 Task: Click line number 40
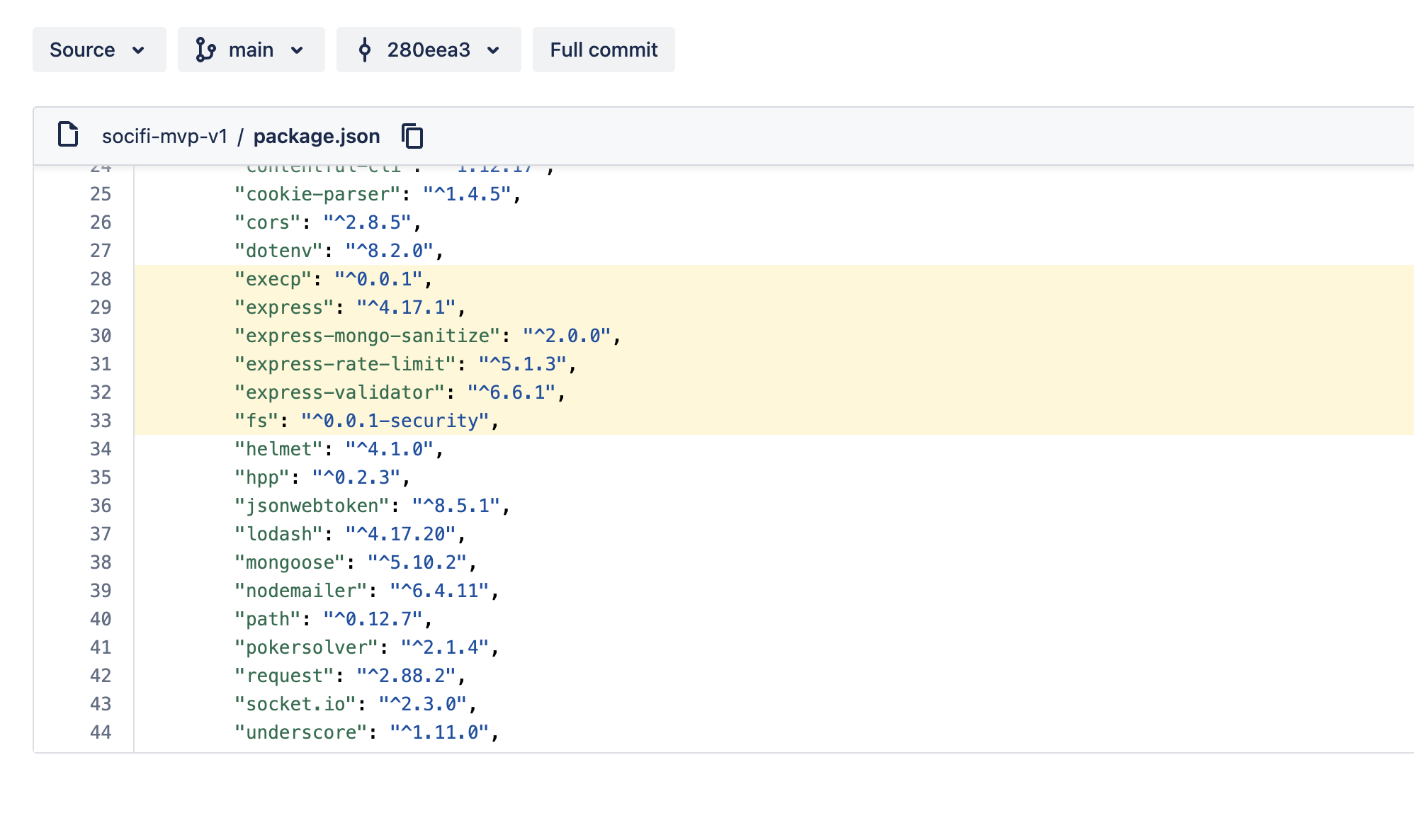coord(101,619)
